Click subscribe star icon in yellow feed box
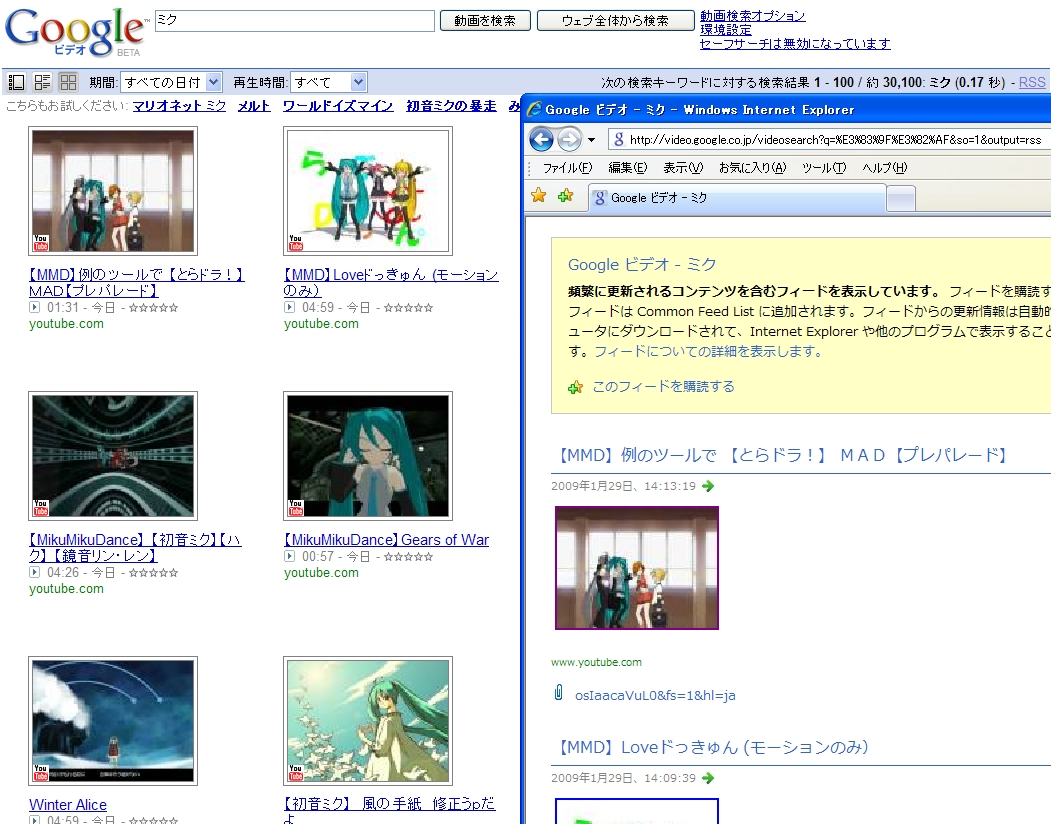The width and height of the screenshot is (1051, 824). [575, 387]
